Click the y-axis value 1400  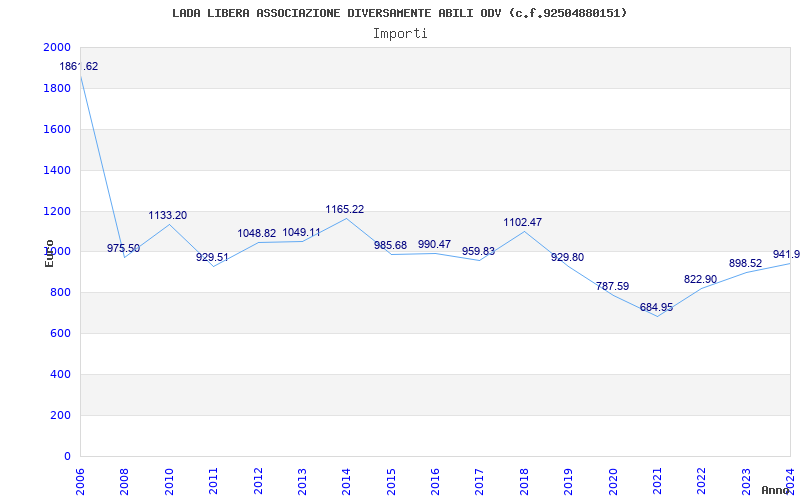[x=57, y=170]
